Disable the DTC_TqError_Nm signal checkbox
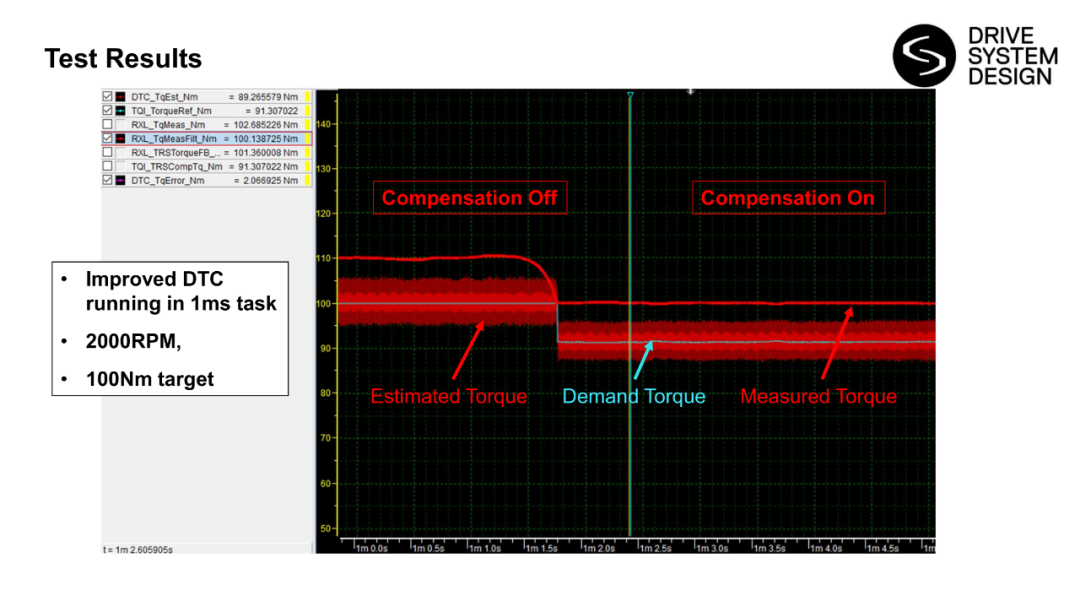Screen dimensions: 1080x602 pos(108,181)
